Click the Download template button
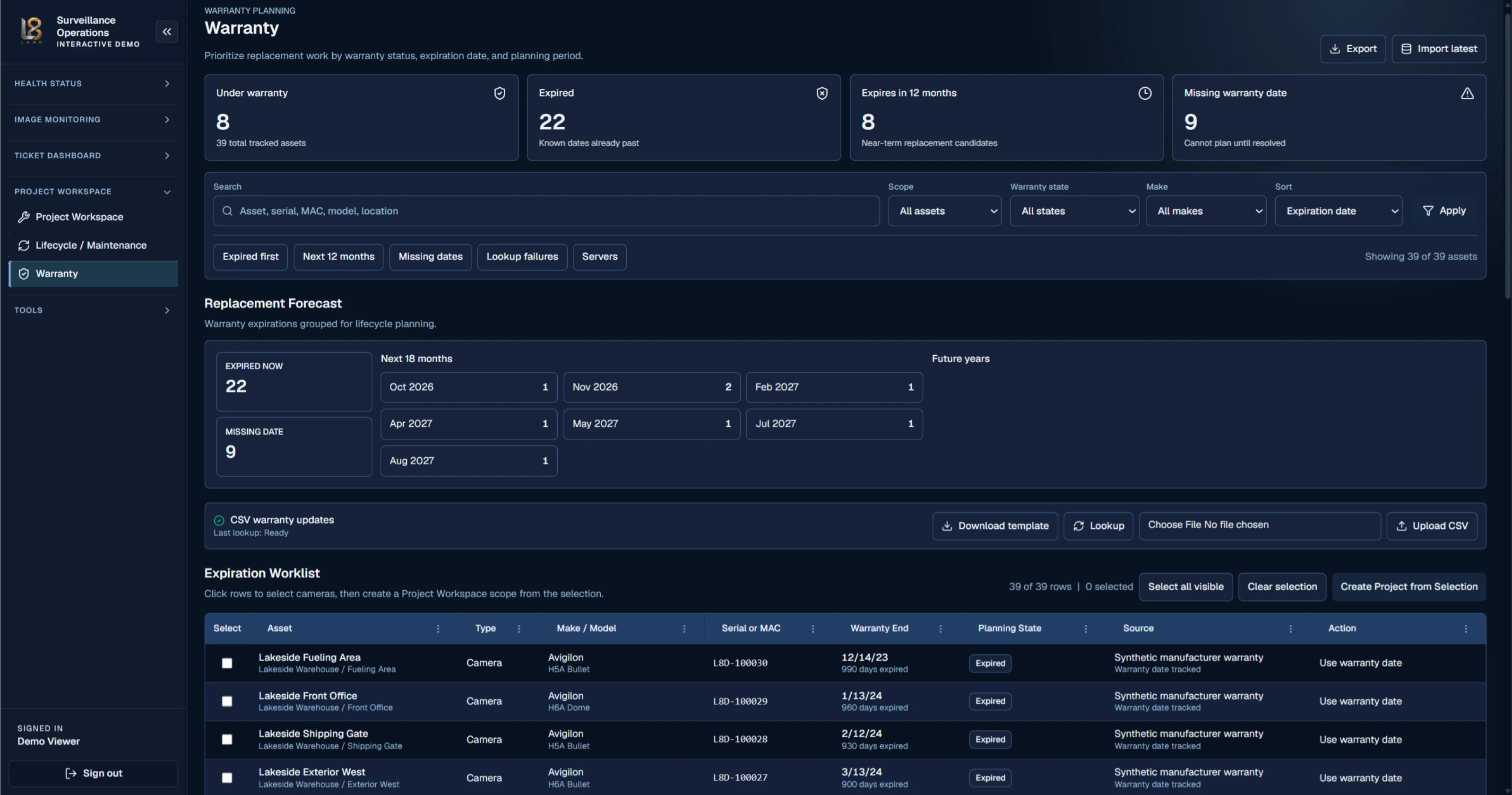 (x=995, y=526)
